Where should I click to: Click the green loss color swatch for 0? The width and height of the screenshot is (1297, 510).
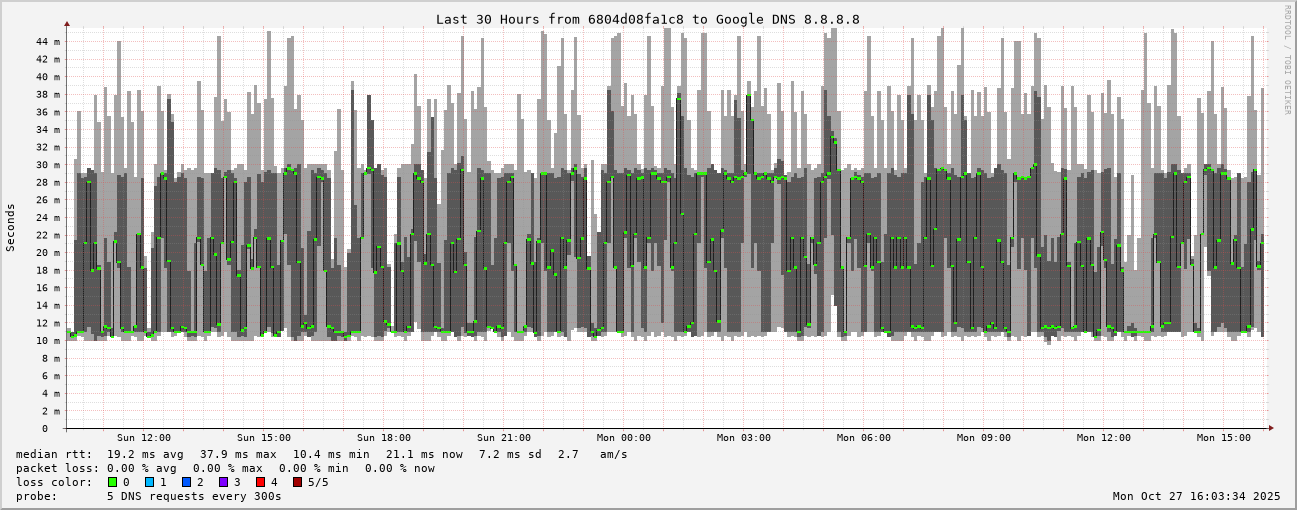tap(112, 482)
